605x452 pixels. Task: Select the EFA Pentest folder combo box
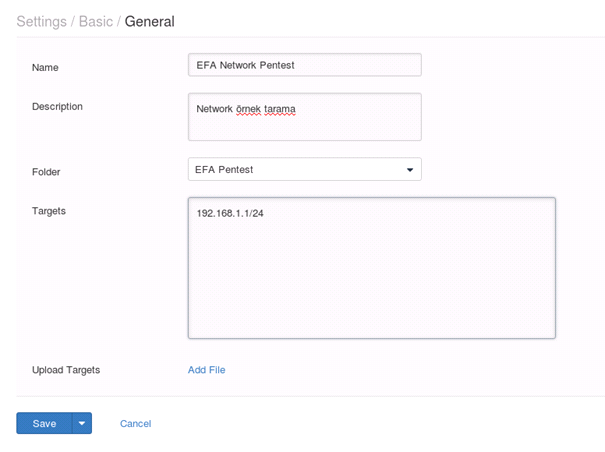304,169
